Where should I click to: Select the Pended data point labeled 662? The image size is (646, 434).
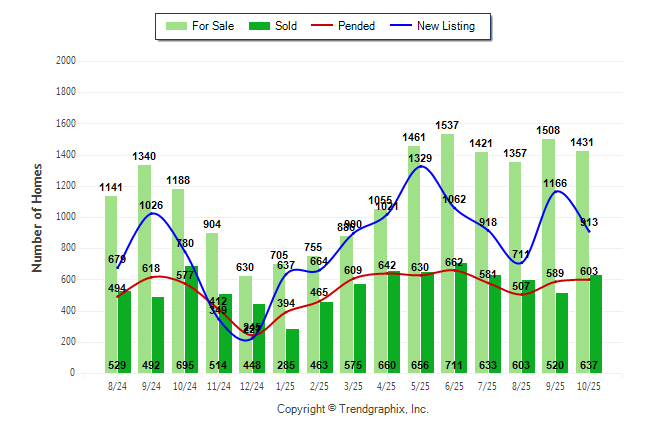(x=454, y=270)
